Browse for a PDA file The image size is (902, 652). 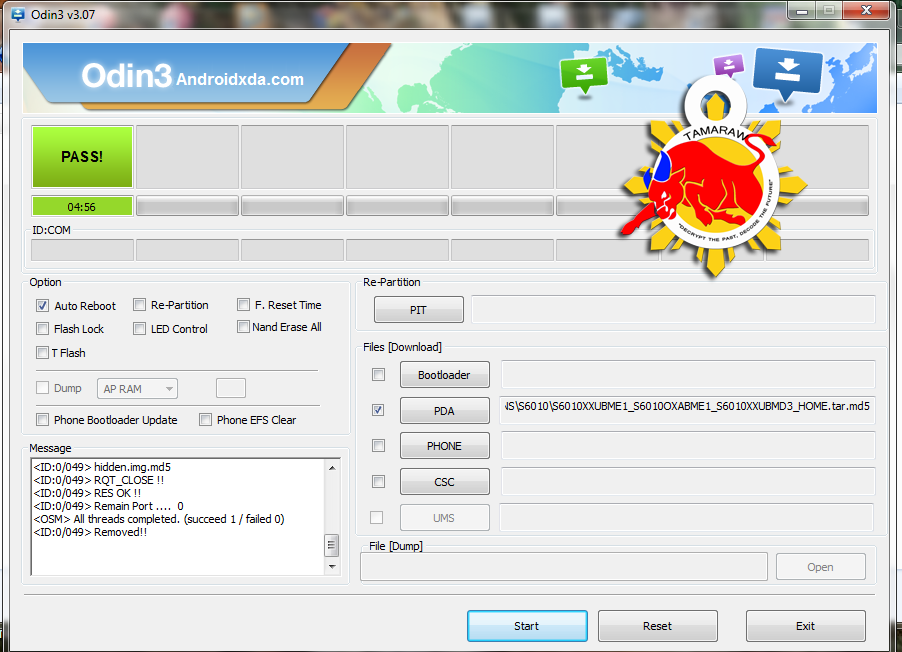445,411
